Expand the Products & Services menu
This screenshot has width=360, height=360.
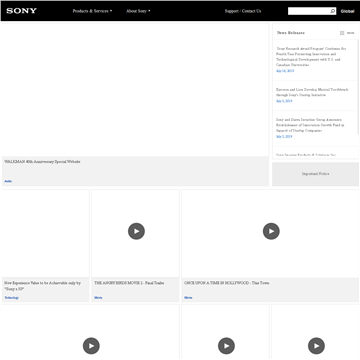(92, 11)
